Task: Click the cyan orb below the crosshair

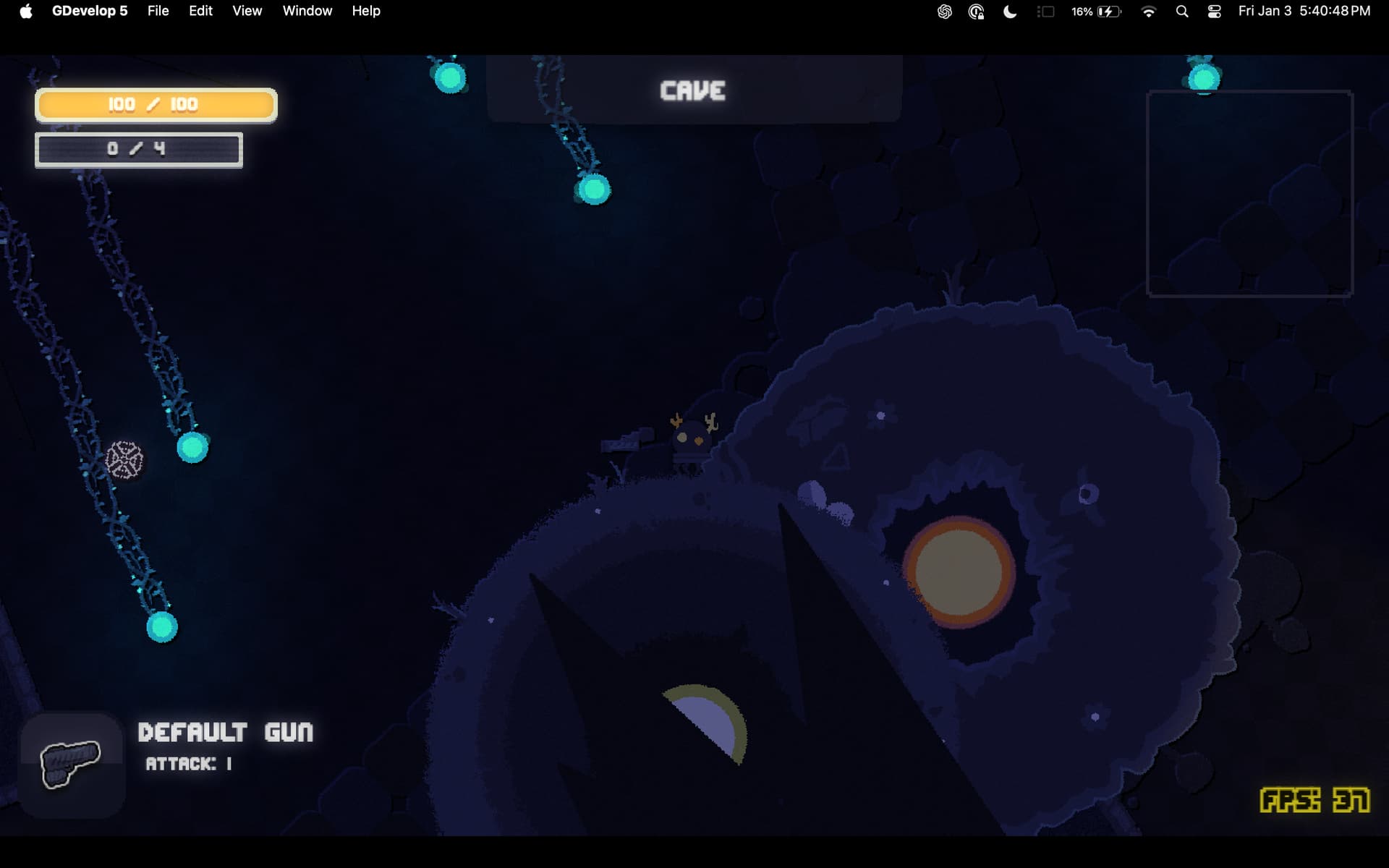Action: (162, 626)
